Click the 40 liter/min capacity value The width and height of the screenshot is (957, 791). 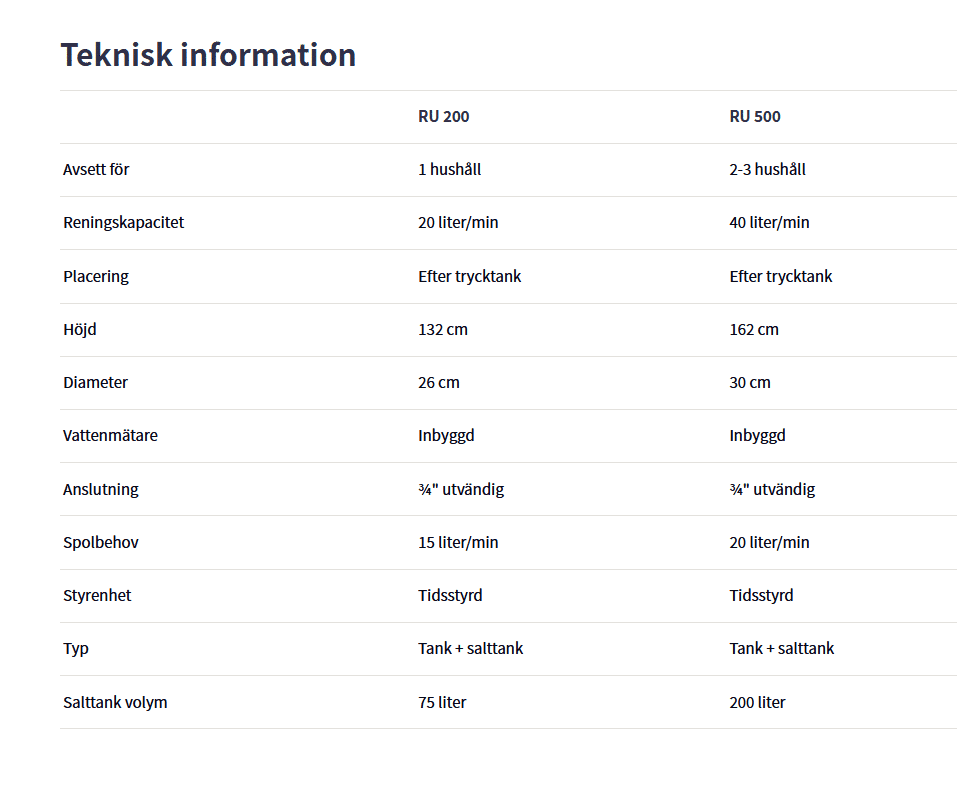point(769,222)
